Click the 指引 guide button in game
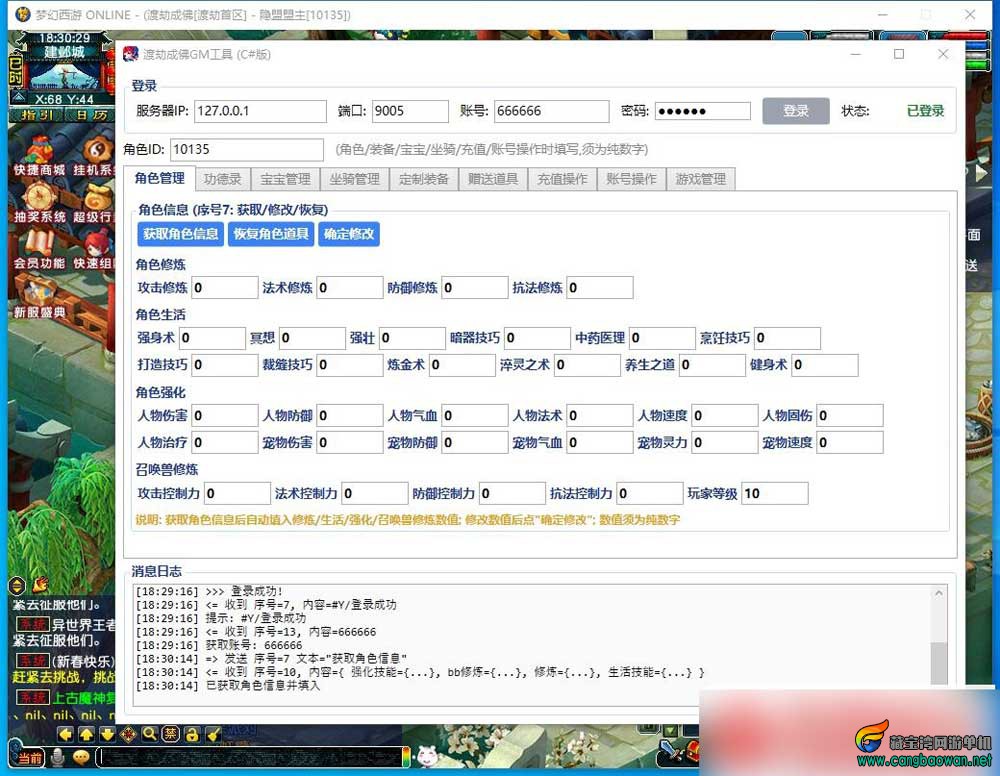Screen dimensions: 1000x776 (x=37, y=115)
